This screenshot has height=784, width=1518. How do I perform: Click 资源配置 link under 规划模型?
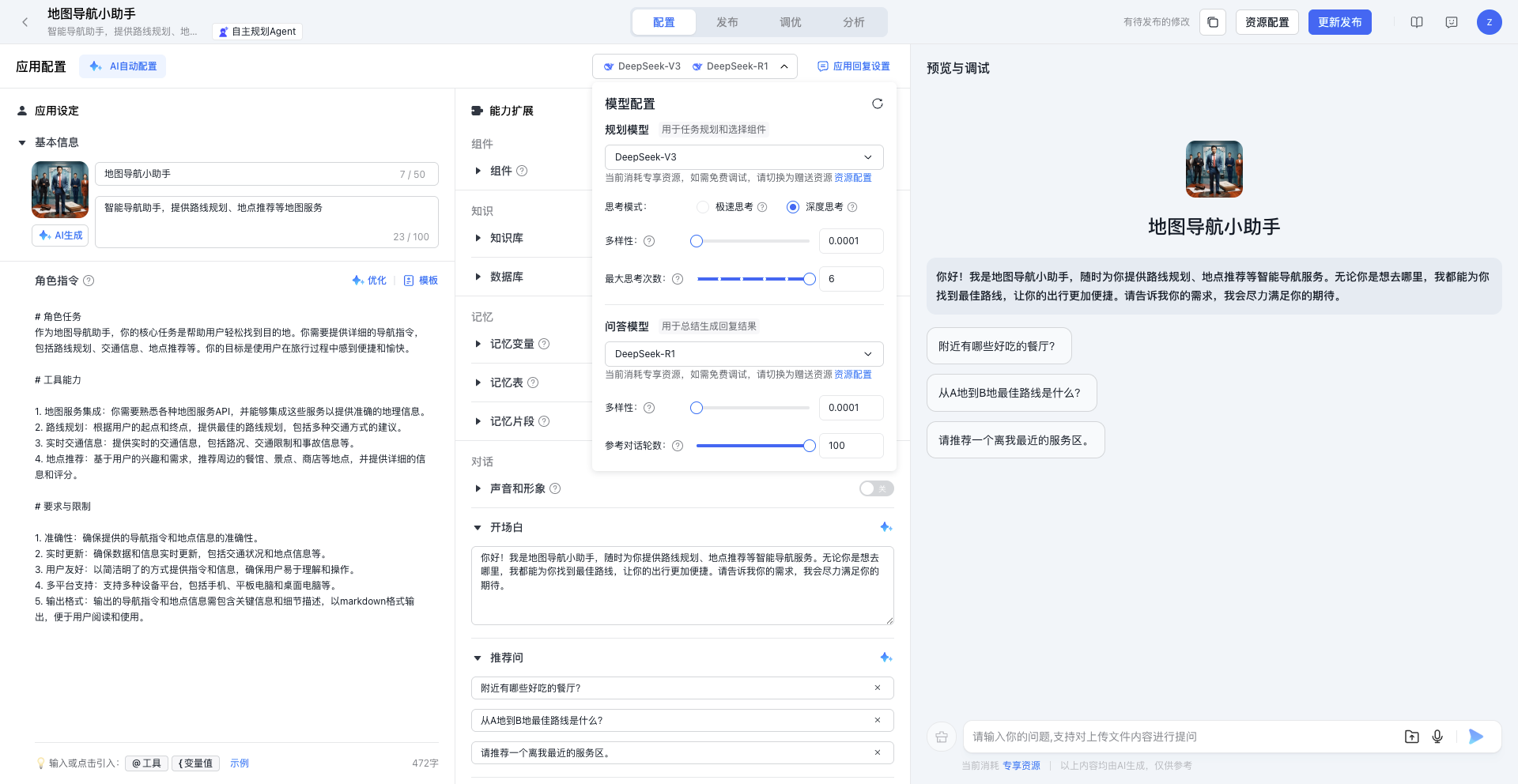(853, 178)
